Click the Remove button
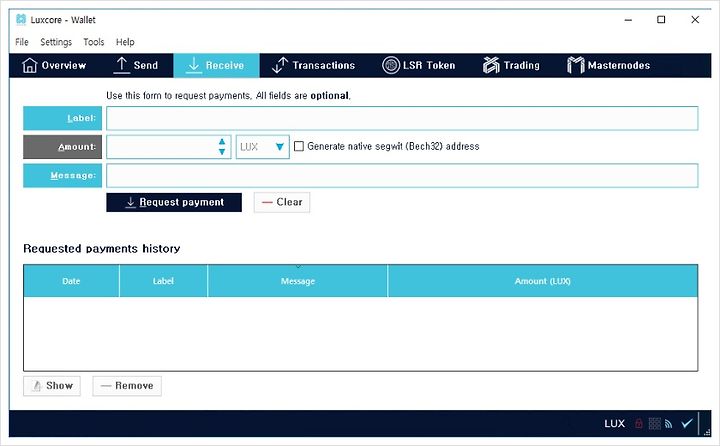 [127, 386]
